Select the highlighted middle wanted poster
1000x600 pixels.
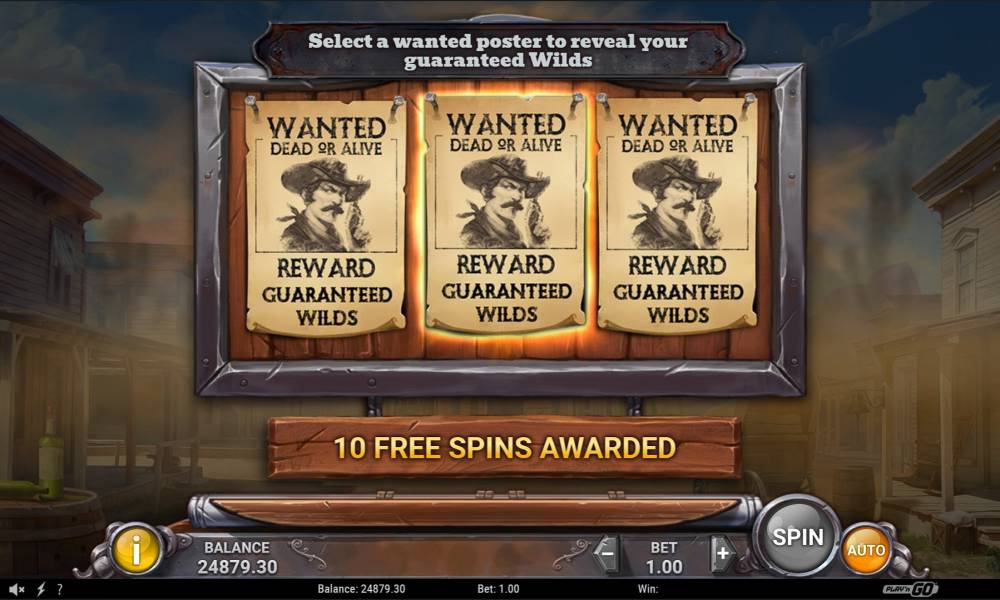[506, 212]
